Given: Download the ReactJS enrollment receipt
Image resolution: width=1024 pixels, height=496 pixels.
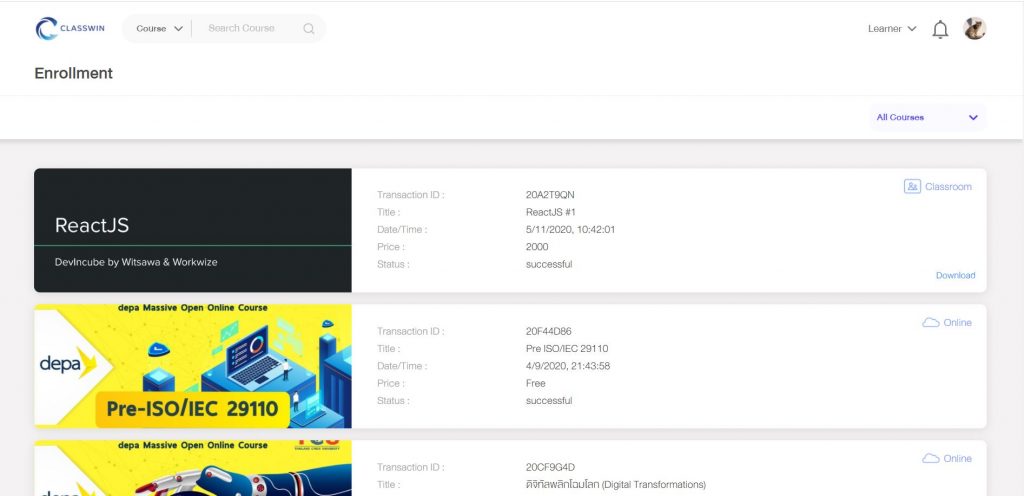Looking at the screenshot, I should tap(955, 276).
